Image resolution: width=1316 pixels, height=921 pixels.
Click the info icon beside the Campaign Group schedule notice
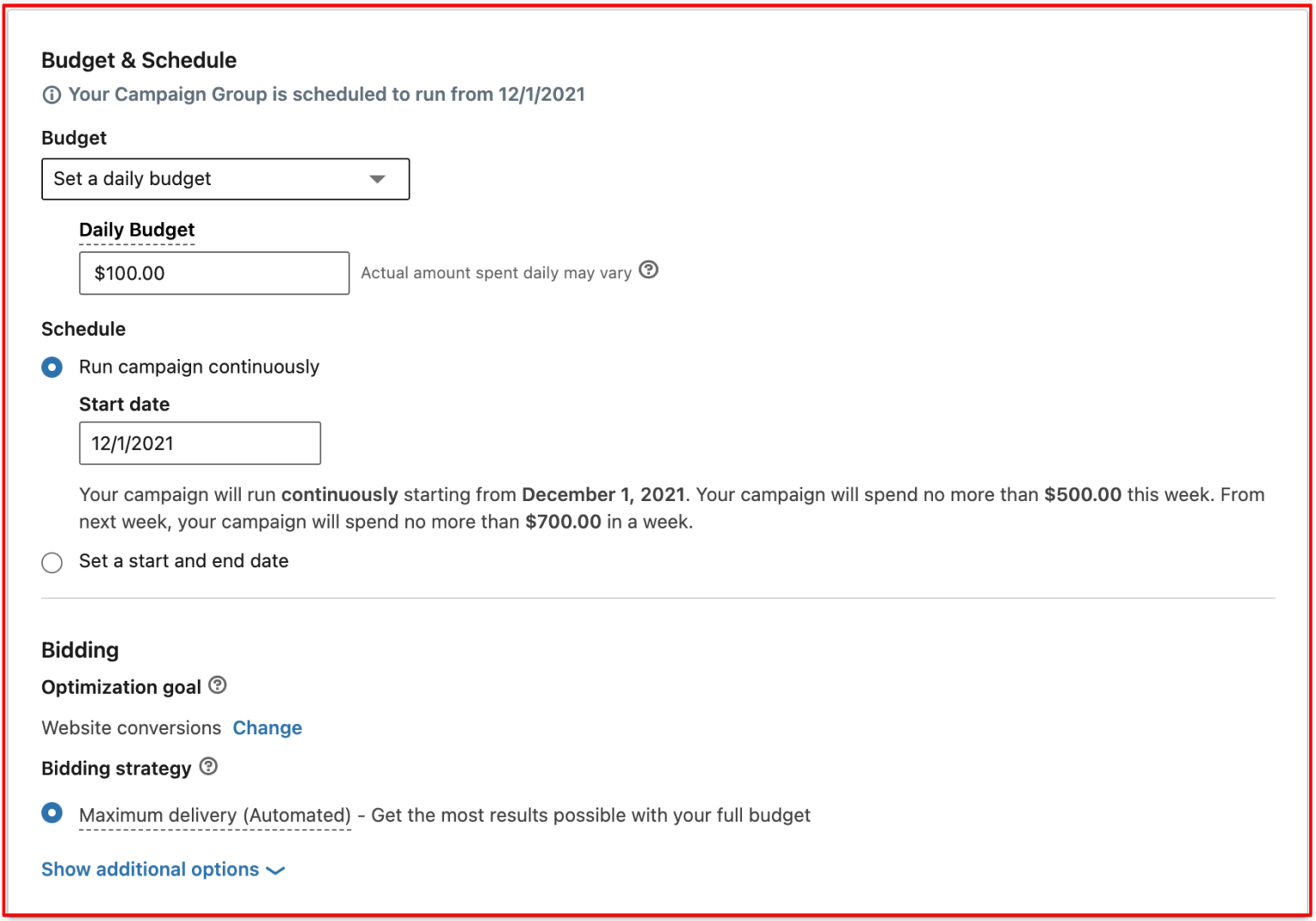[51, 94]
